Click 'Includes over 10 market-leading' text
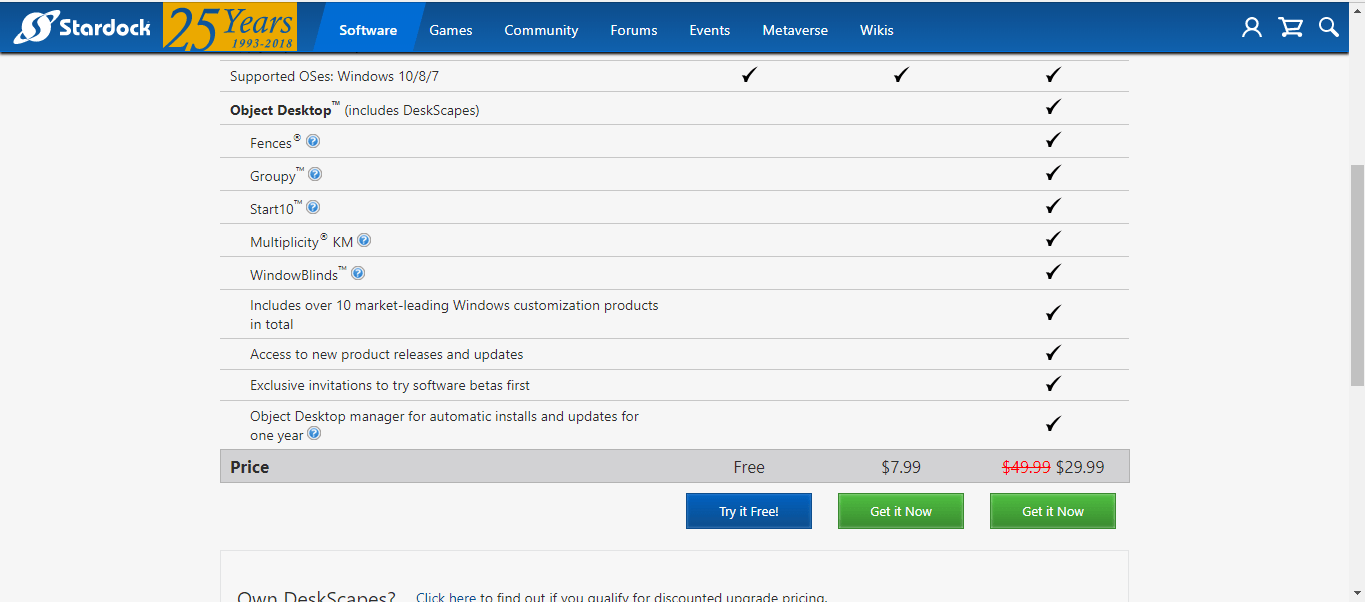 454,314
